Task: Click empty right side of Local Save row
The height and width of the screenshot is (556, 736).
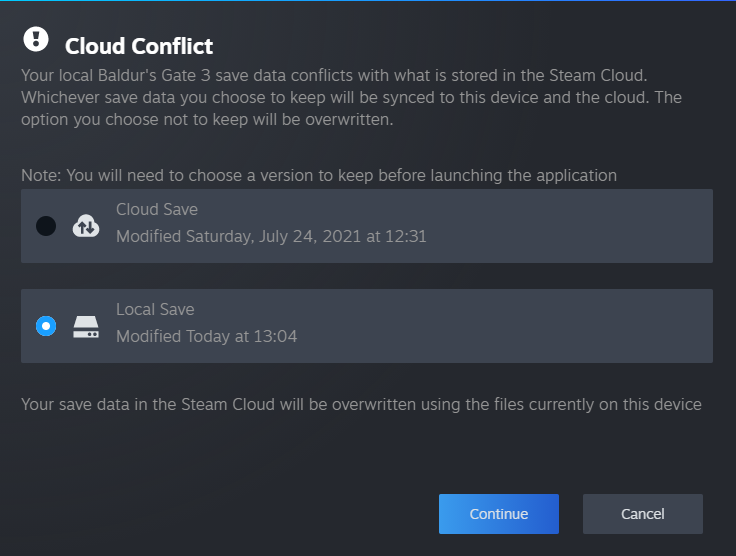Action: [x=600, y=326]
